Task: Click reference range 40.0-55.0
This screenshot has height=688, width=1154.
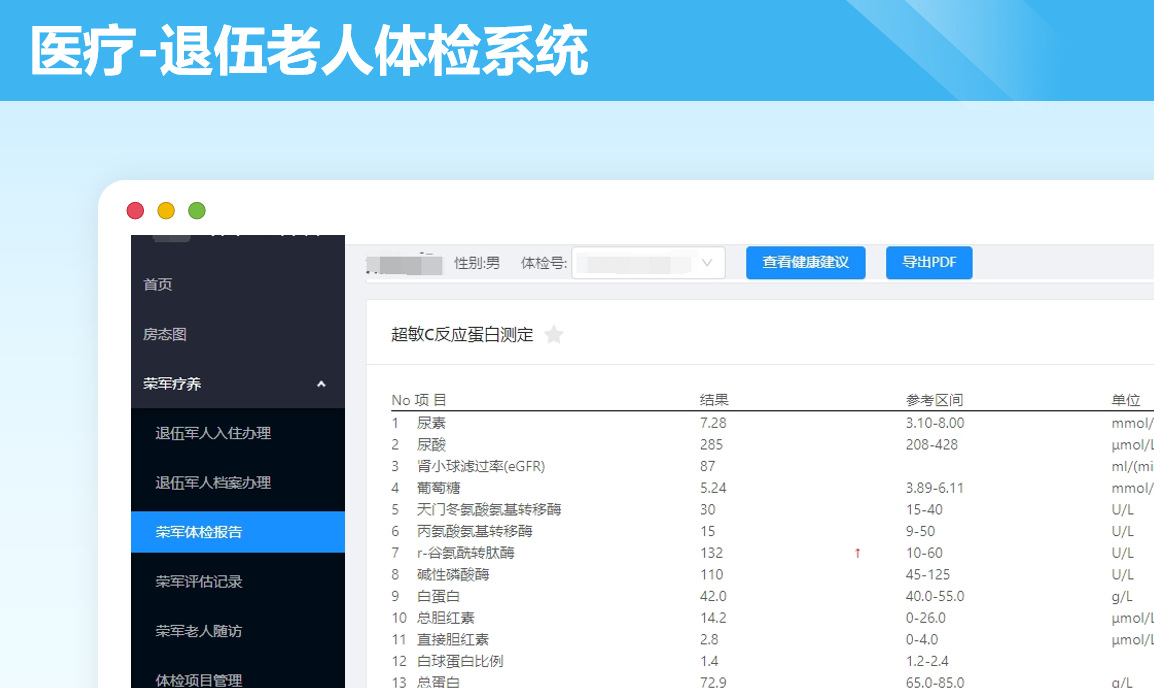Action: 935,596
